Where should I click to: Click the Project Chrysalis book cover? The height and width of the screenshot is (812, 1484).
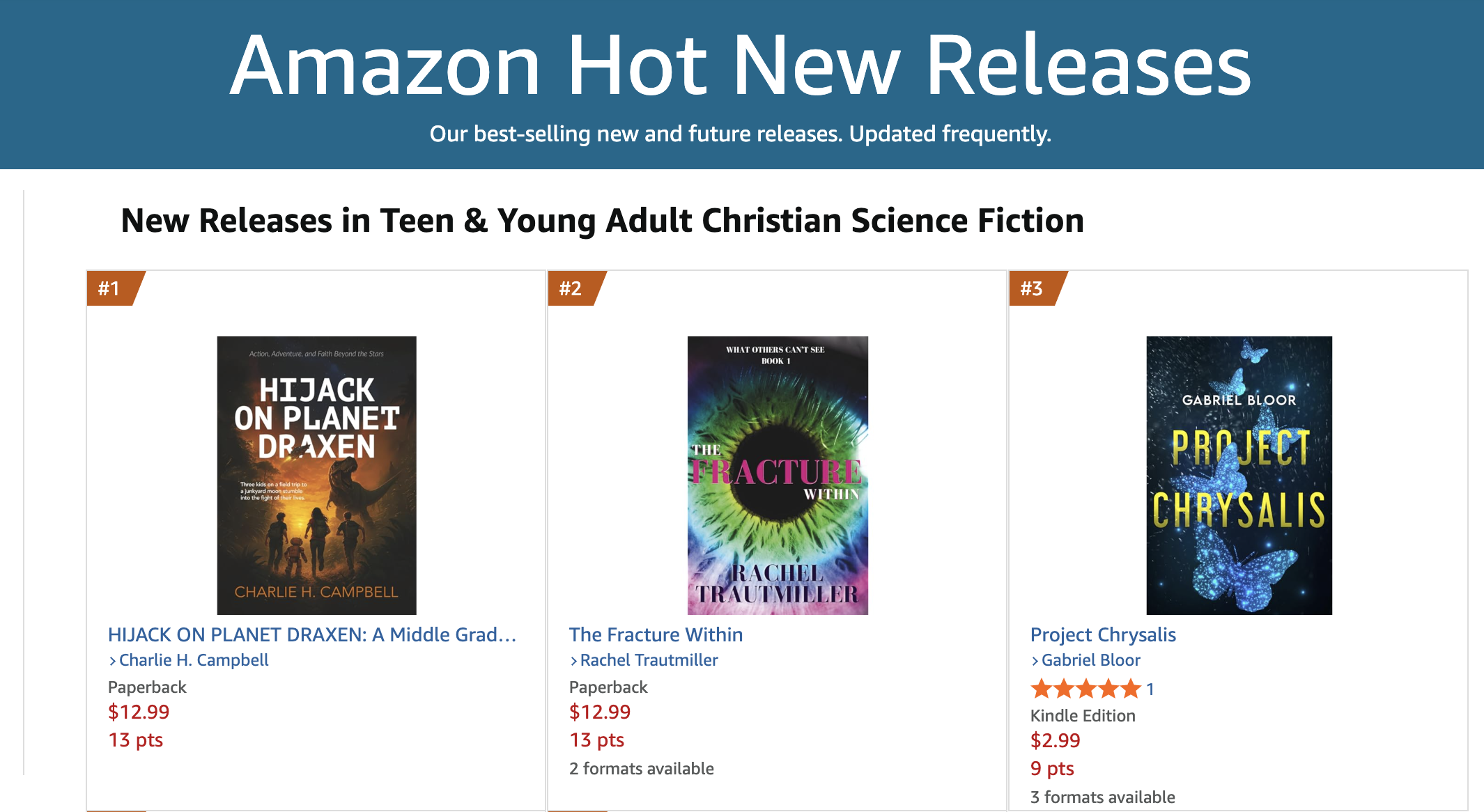1239,475
